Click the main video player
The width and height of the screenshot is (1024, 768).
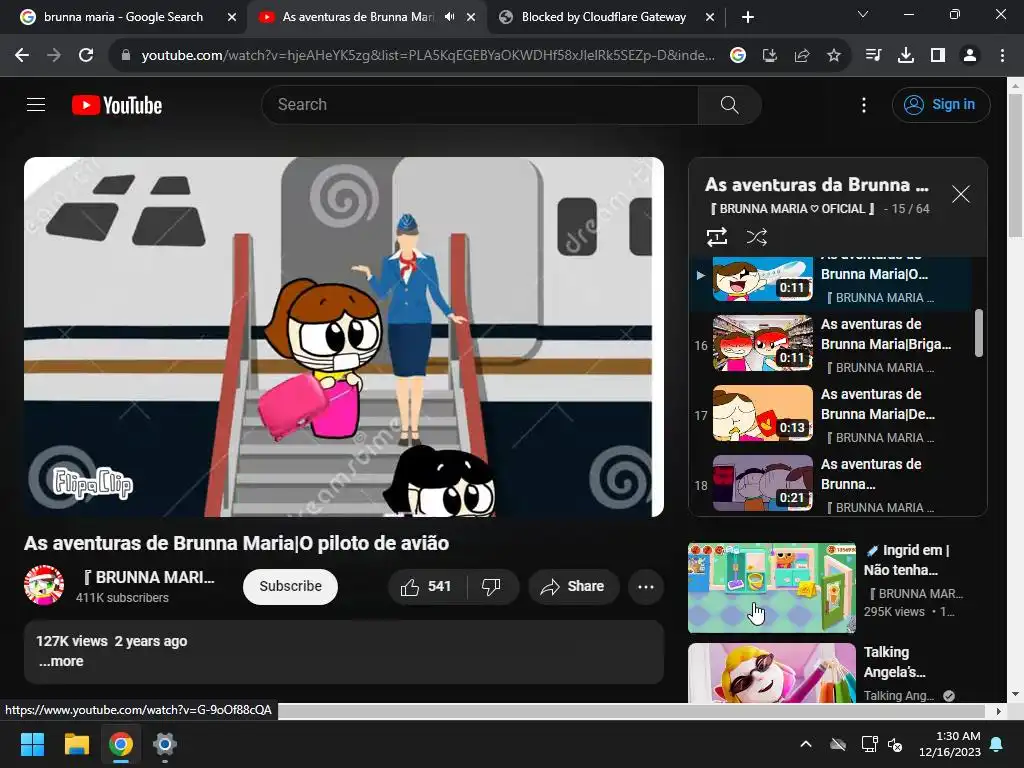(344, 336)
